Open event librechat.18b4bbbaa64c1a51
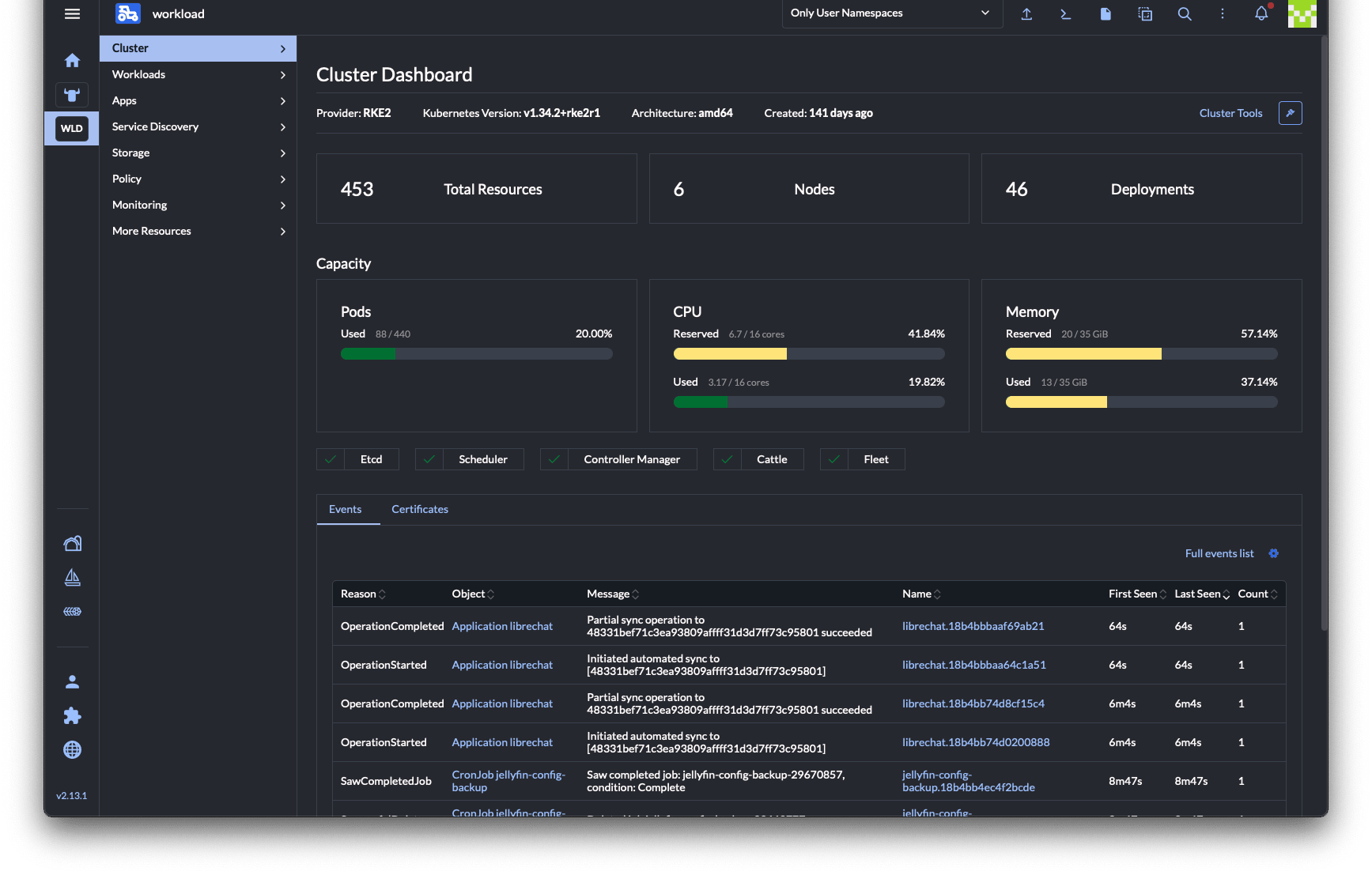Screen dimensions: 1372x875 tap(973, 665)
